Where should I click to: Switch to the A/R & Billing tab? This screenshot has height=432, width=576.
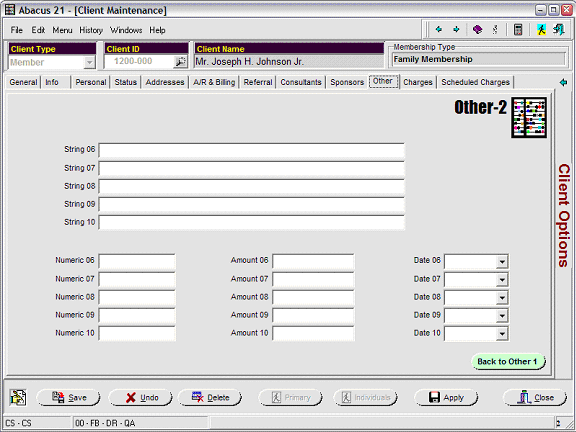214,82
